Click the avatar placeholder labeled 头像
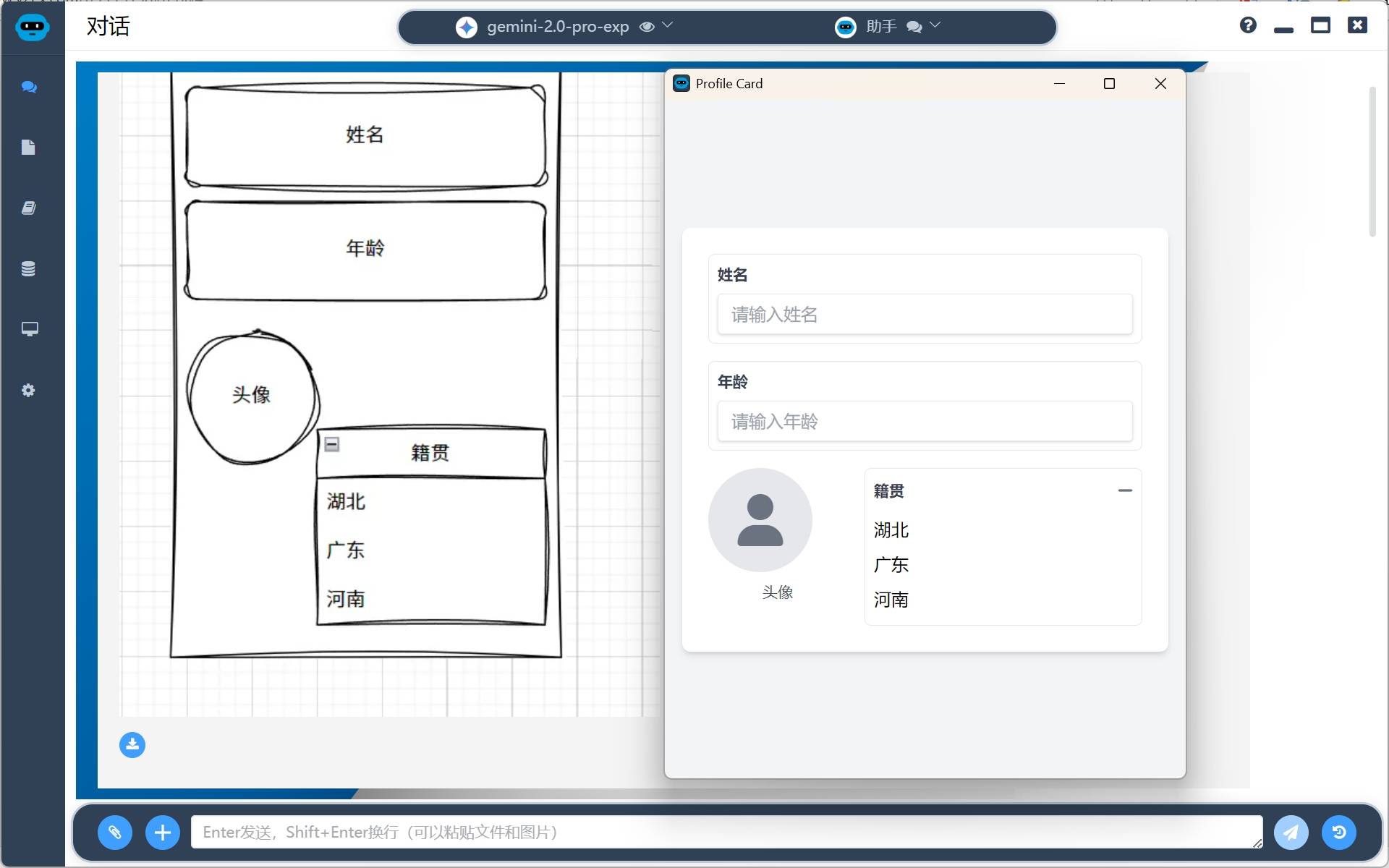This screenshot has height=868, width=1389. 760,520
